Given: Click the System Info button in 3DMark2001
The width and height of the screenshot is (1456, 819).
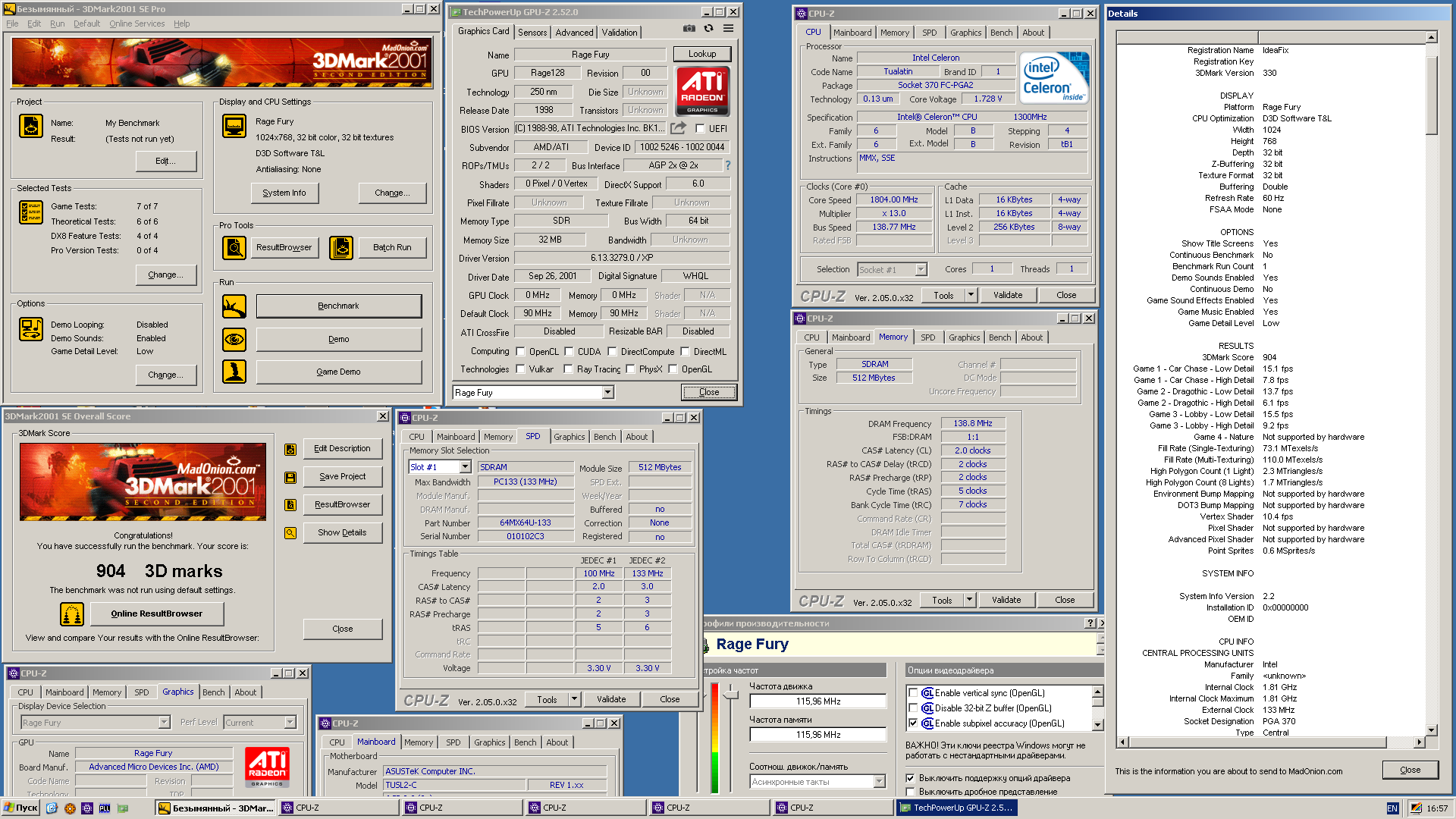Looking at the screenshot, I should [284, 193].
